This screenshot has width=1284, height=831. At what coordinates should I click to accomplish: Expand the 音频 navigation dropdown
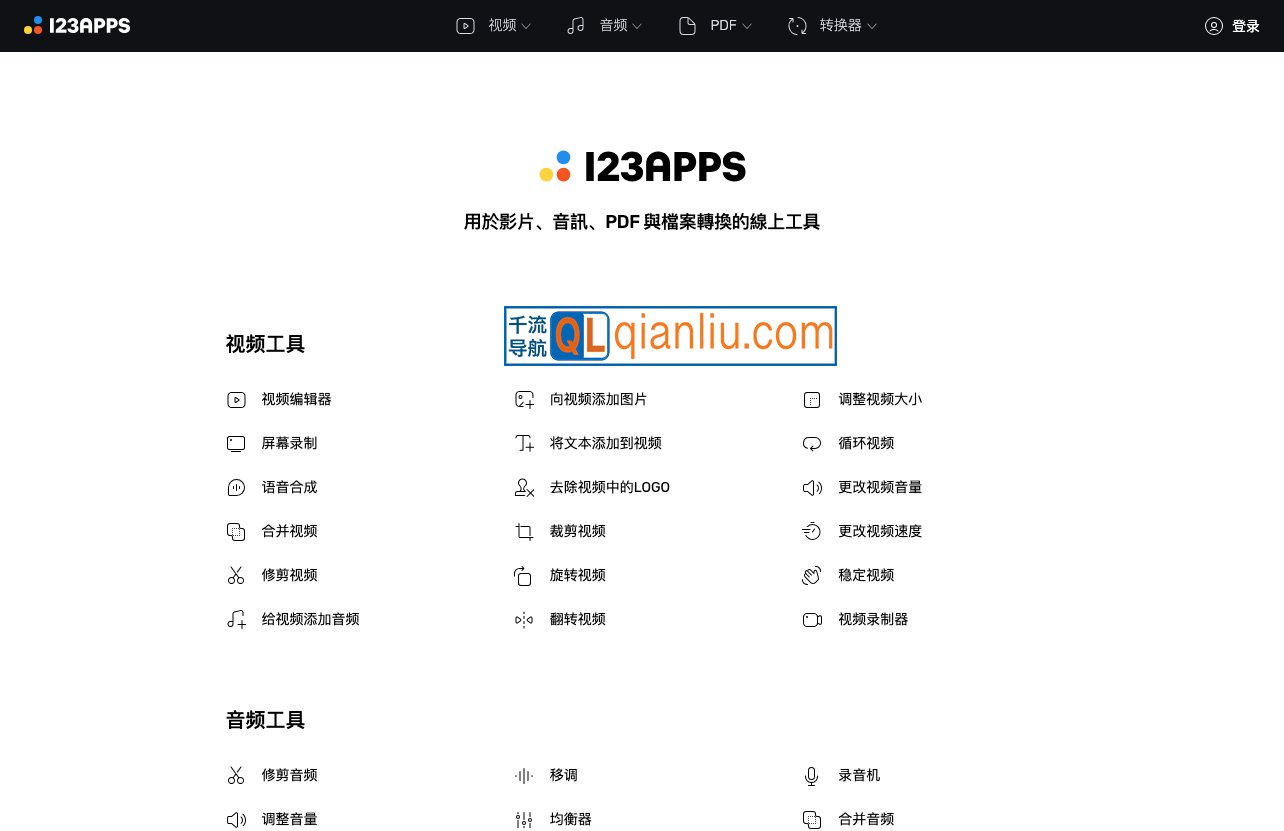(x=603, y=25)
